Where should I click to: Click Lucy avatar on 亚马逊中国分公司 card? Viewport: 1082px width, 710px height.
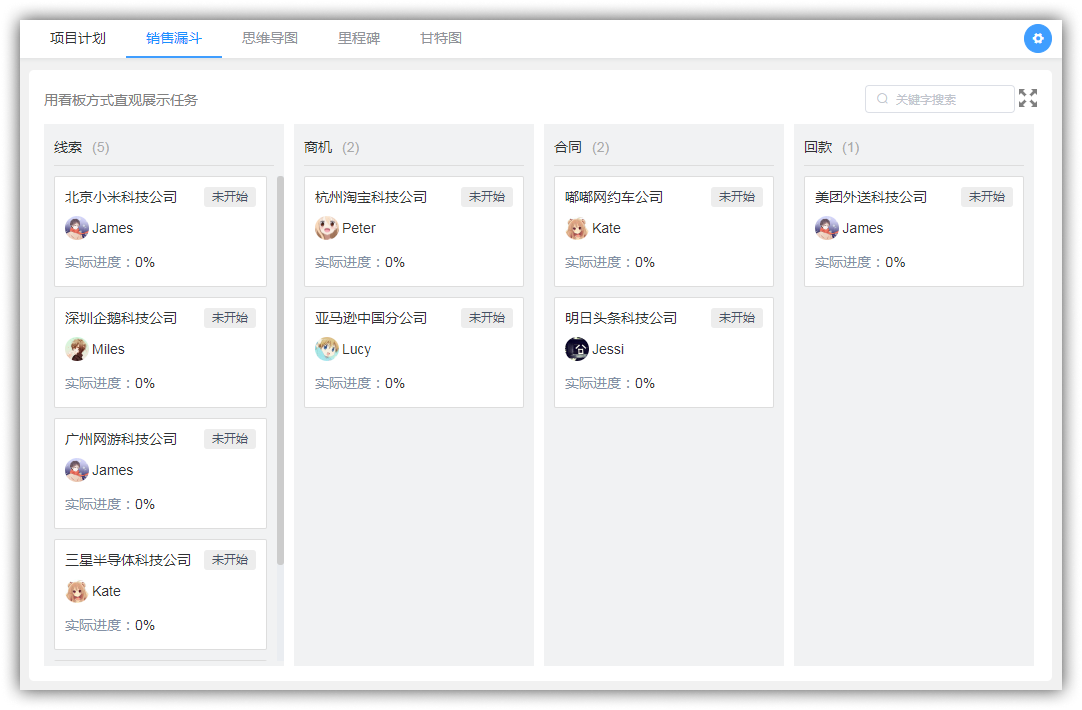[x=326, y=349]
